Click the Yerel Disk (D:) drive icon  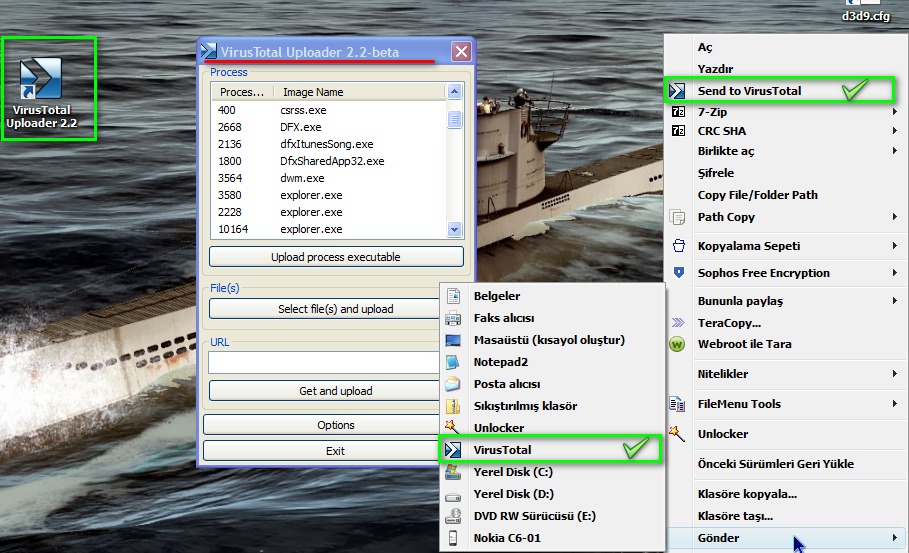pyautogui.click(x=453, y=497)
